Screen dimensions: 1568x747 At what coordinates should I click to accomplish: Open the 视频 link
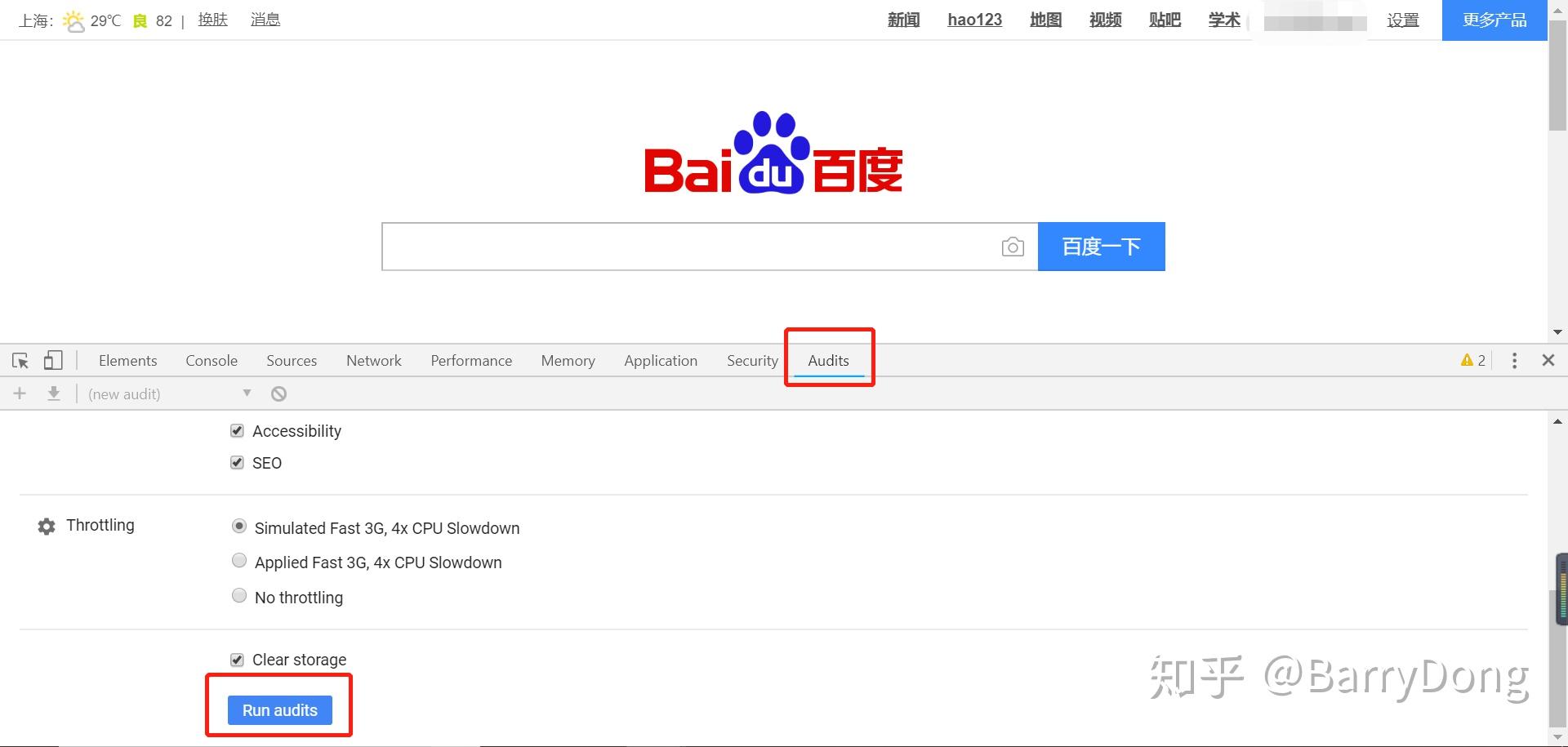tap(1105, 20)
